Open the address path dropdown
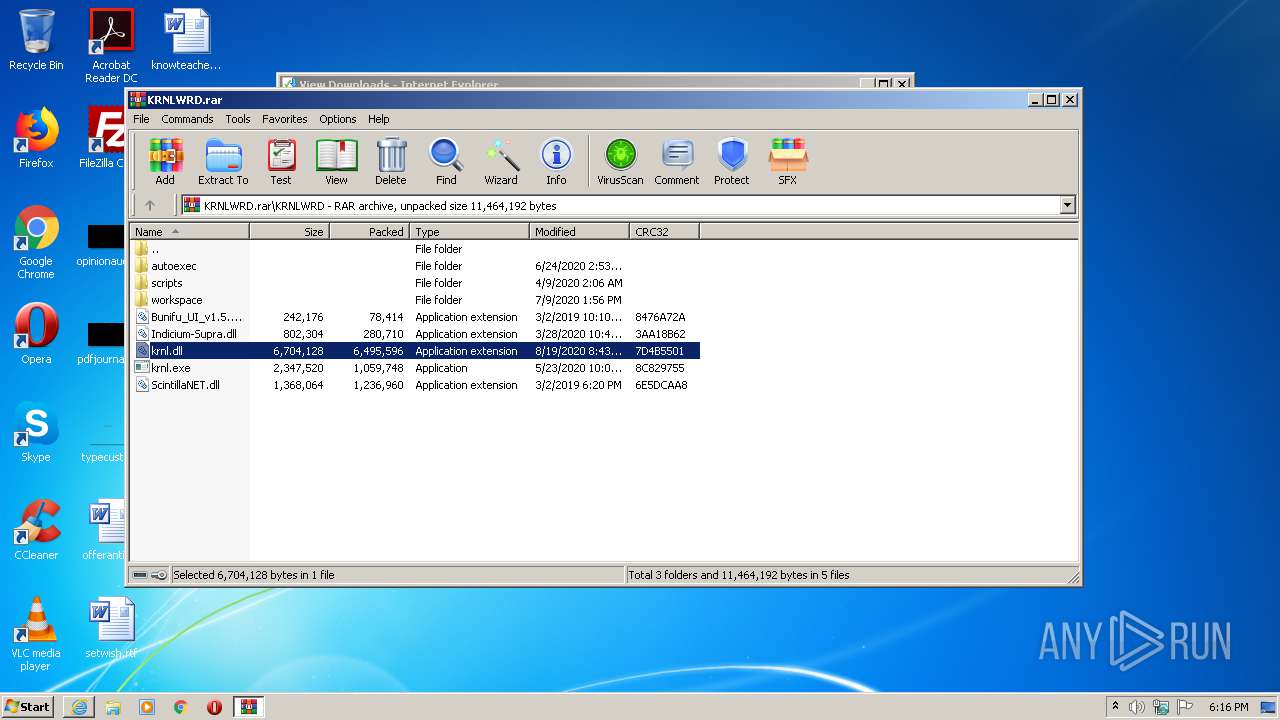1280x720 pixels. tap(1067, 205)
